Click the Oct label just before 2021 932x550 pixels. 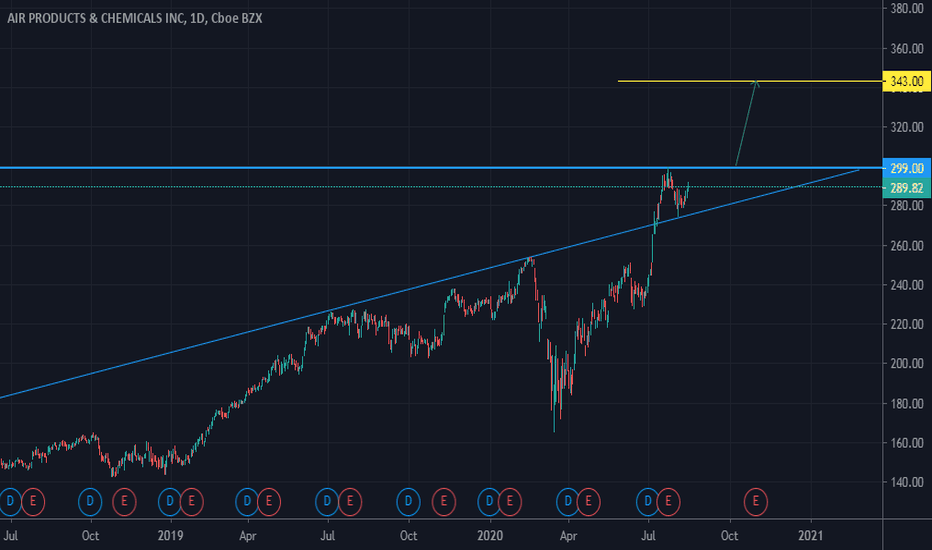(x=729, y=536)
